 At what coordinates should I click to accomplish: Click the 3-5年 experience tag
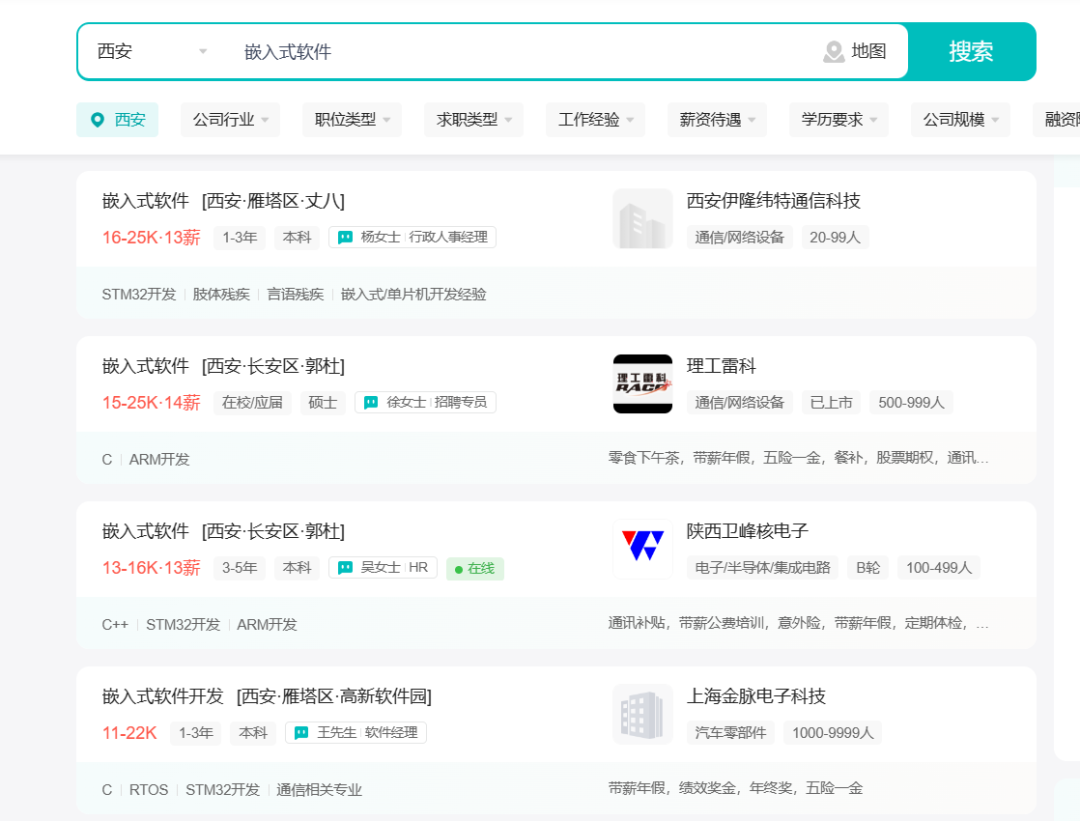pos(240,568)
